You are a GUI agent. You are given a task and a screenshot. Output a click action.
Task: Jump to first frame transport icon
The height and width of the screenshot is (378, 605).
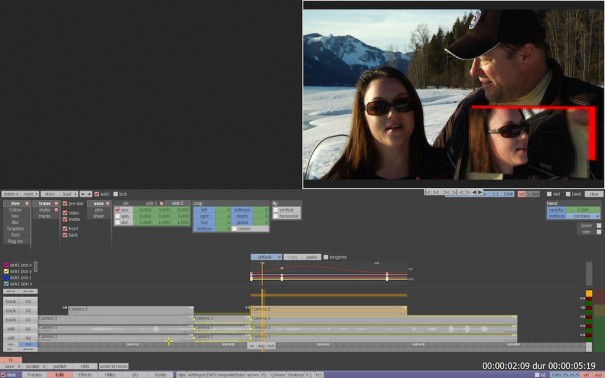click(428, 192)
